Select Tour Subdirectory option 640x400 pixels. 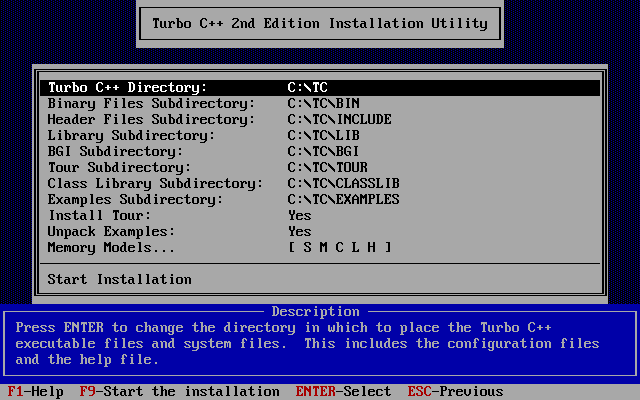(320, 167)
